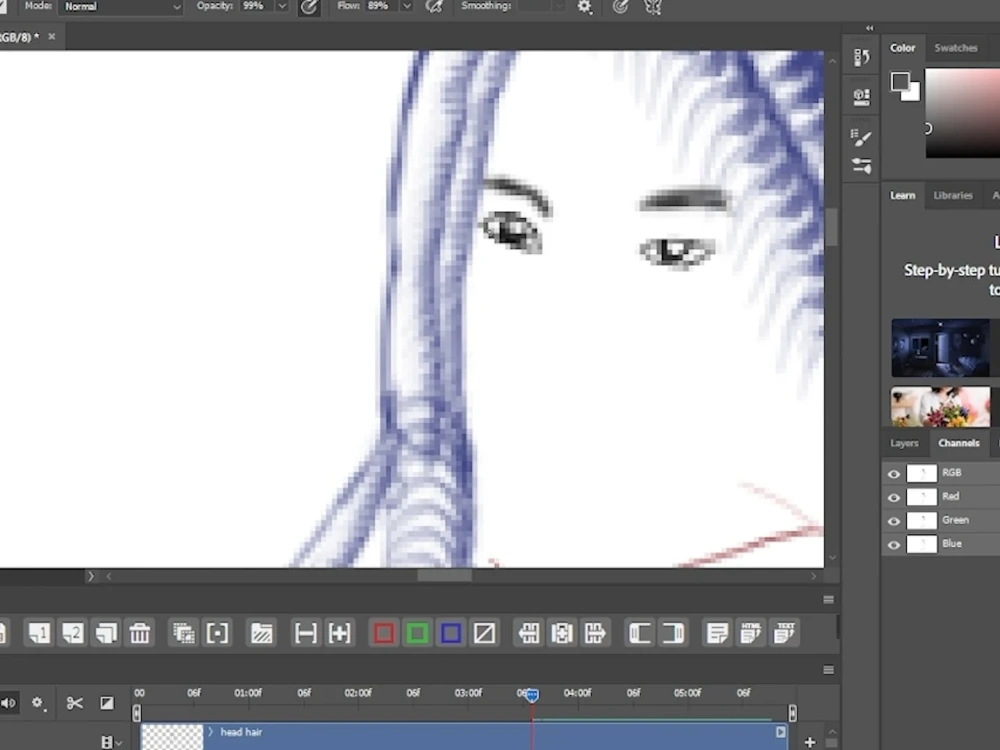1000x750 pixels.
Task: Open the timeline settings gear icon
Action: [39, 703]
